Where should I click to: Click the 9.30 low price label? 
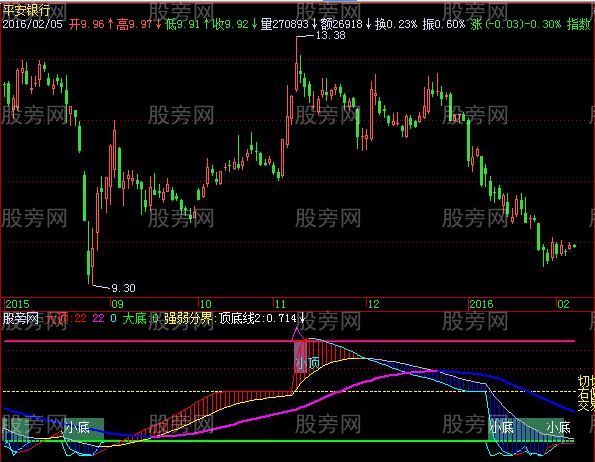click(x=123, y=288)
